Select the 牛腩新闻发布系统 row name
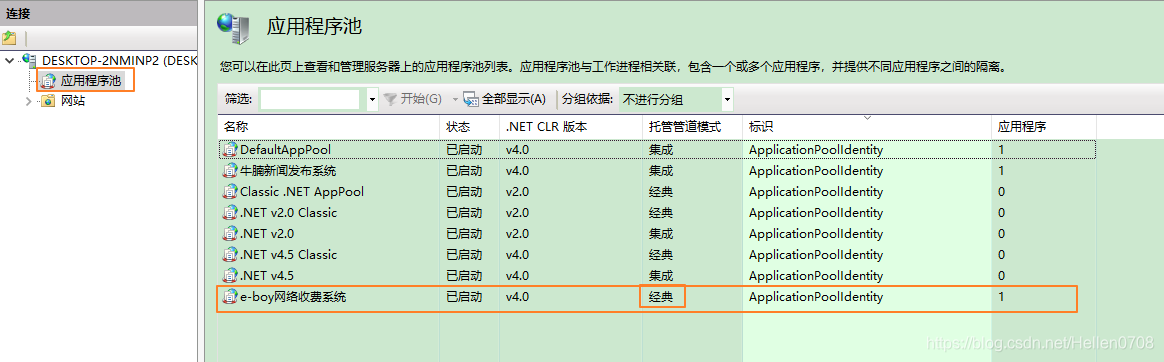 coord(288,171)
